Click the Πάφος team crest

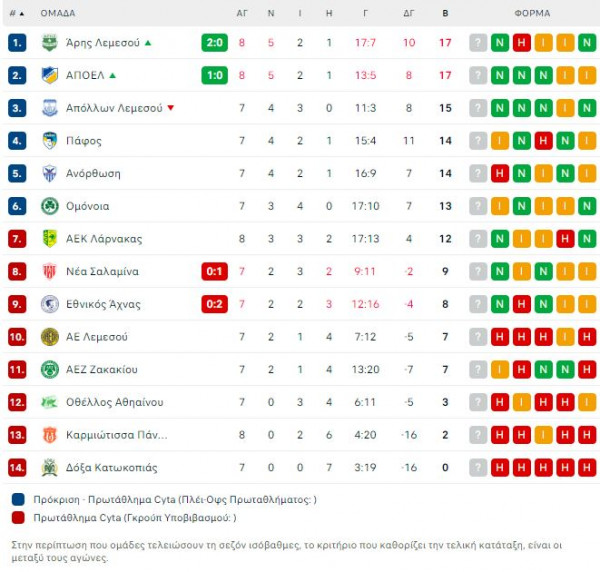tap(49, 140)
